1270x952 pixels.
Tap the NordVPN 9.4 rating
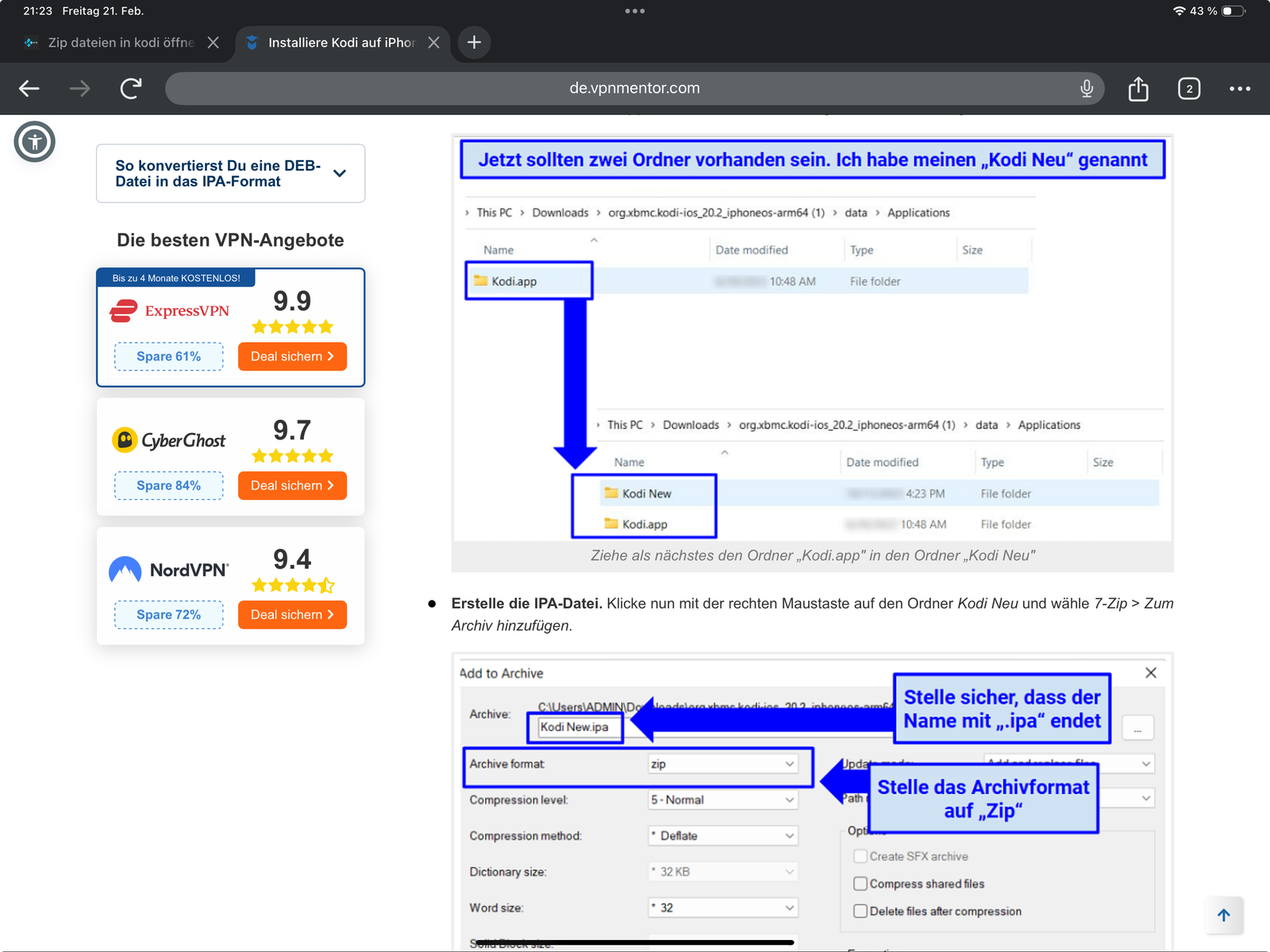tap(292, 560)
